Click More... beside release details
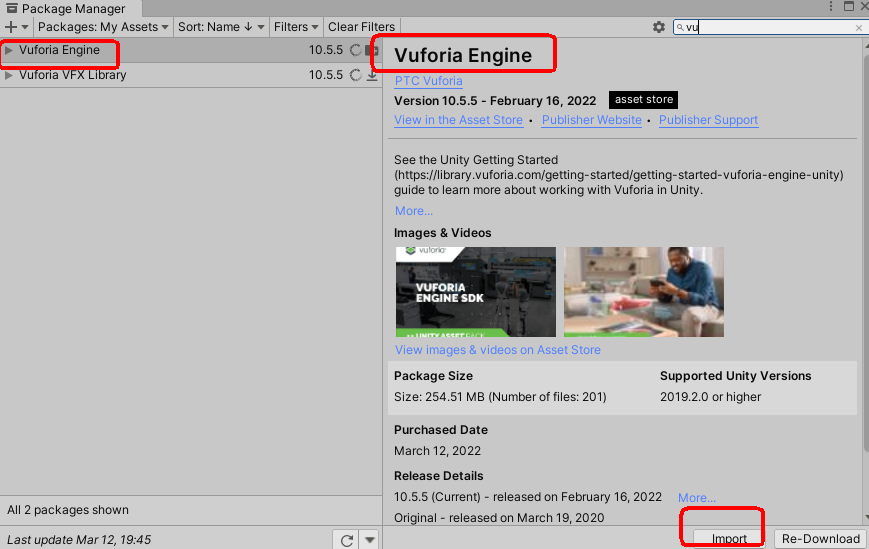This screenshot has width=869, height=549. point(697,498)
